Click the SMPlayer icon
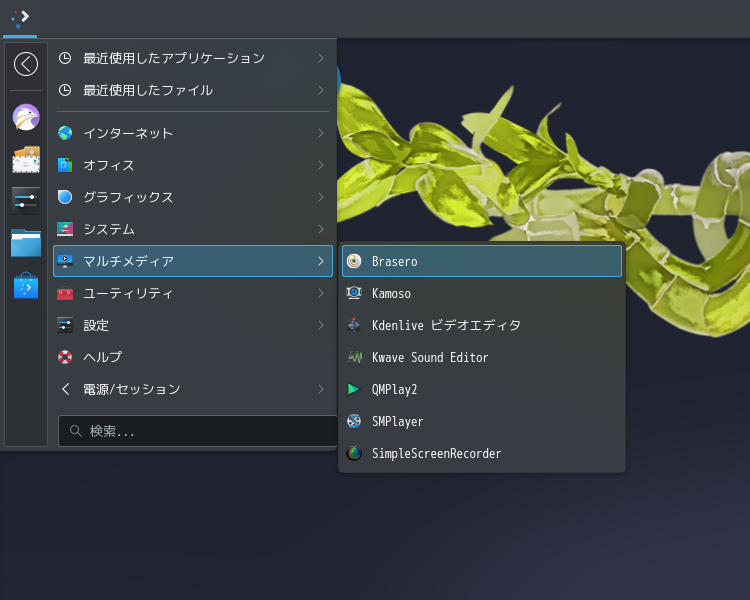The width and height of the screenshot is (750, 600). pos(354,421)
